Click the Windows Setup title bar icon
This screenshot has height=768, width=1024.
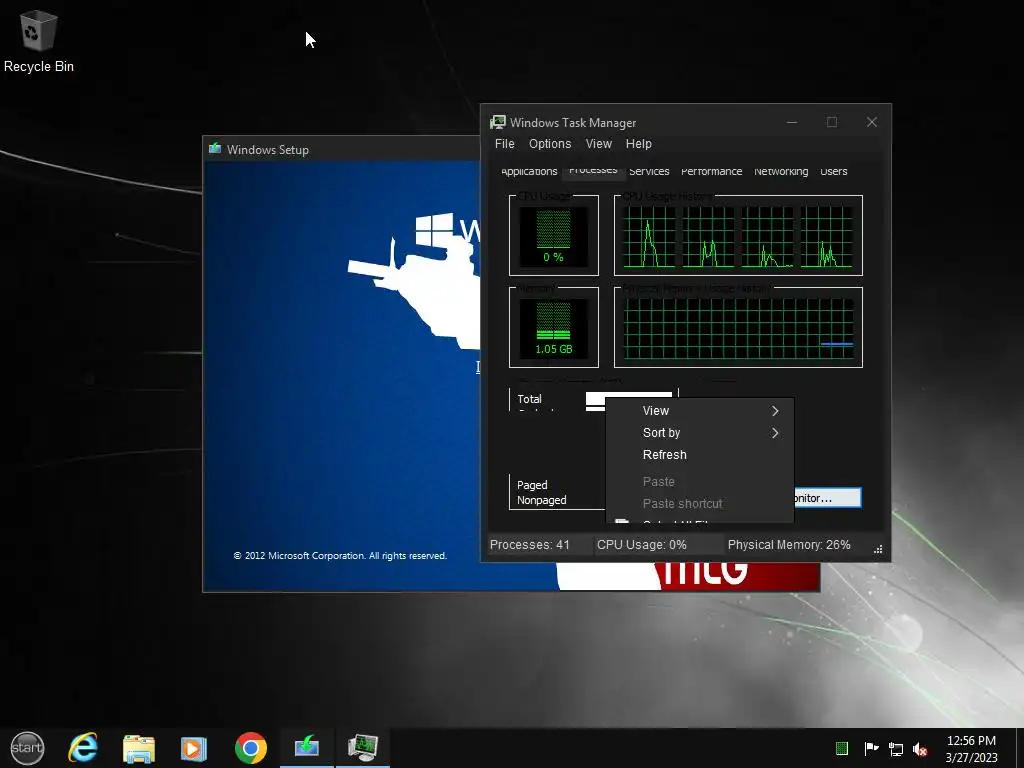215,149
